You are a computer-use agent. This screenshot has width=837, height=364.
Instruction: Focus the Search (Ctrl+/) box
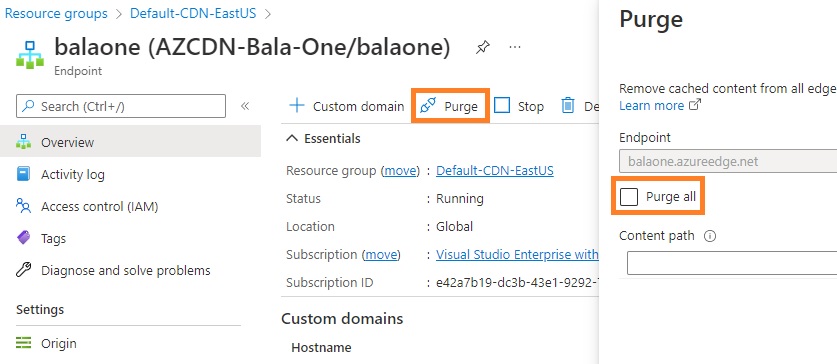[121, 106]
